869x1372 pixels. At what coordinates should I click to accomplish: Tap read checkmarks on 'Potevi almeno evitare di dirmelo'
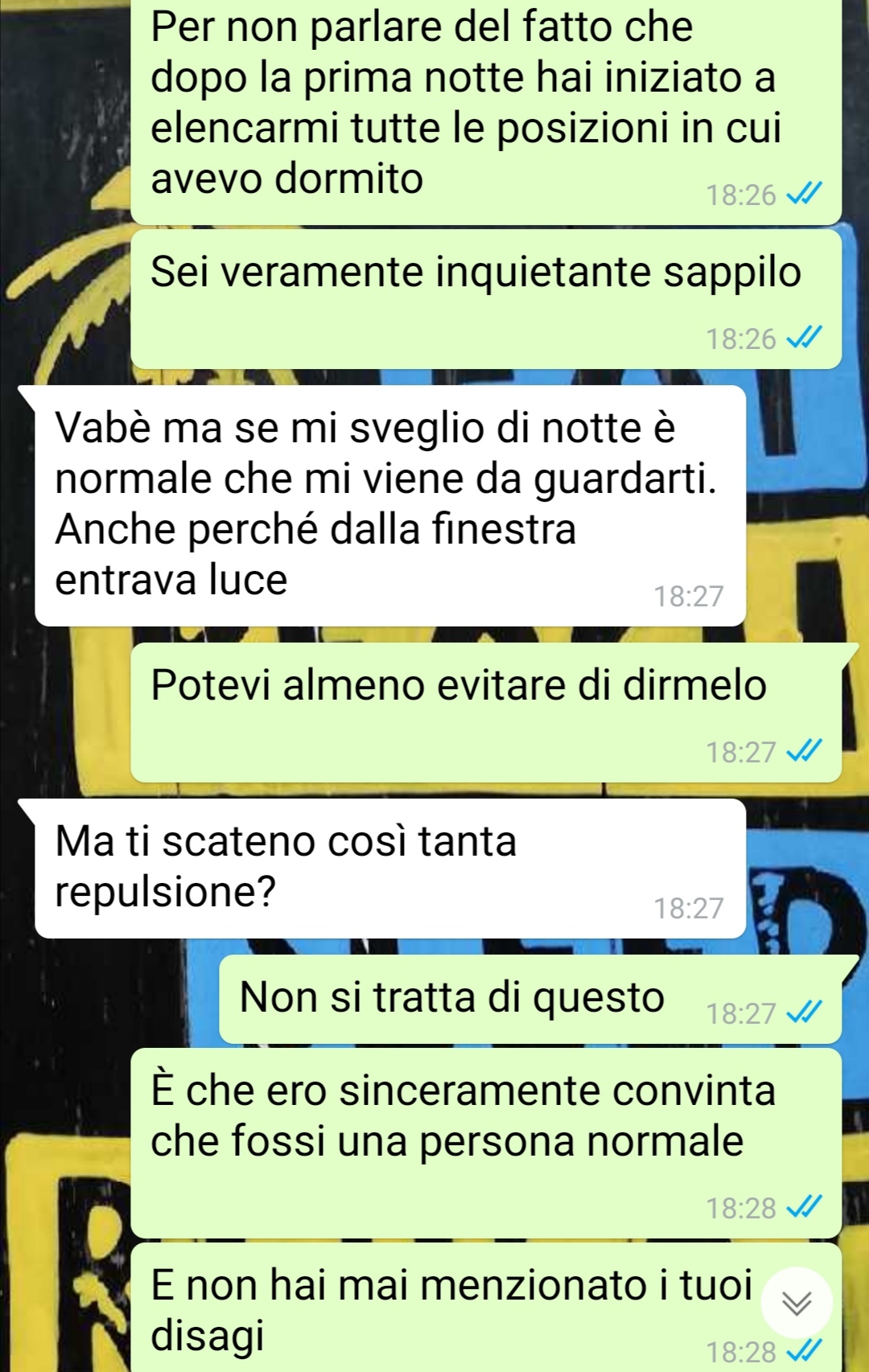[x=804, y=752]
